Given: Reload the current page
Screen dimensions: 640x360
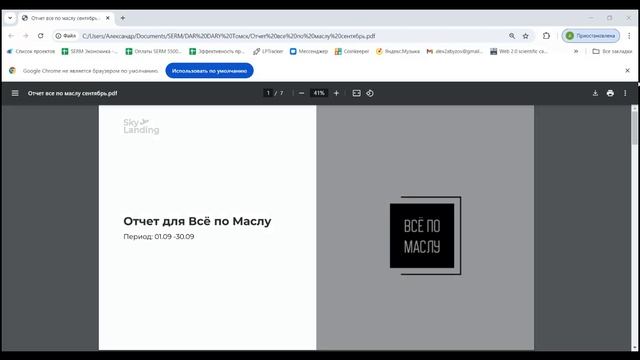Looking at the screenshot, I should click(40, 36).
